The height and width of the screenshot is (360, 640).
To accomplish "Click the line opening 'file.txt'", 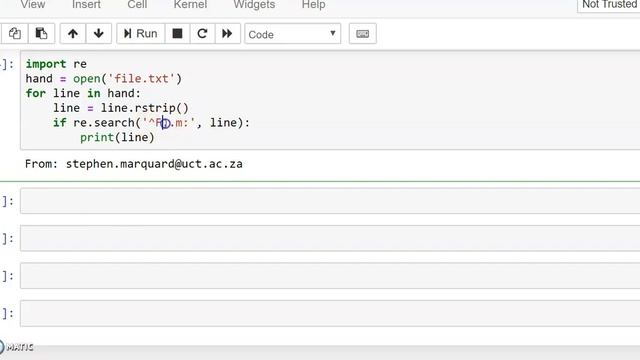I will coord(104,78).
